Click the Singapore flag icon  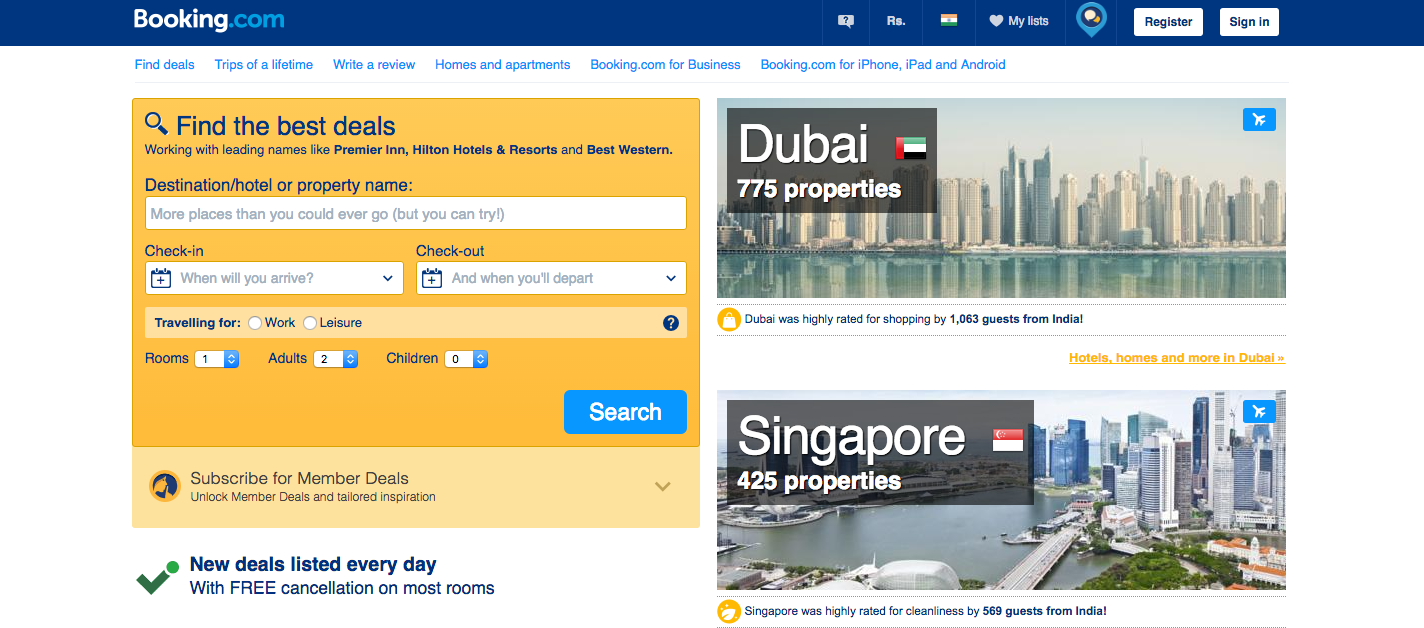pos(1008,440)
